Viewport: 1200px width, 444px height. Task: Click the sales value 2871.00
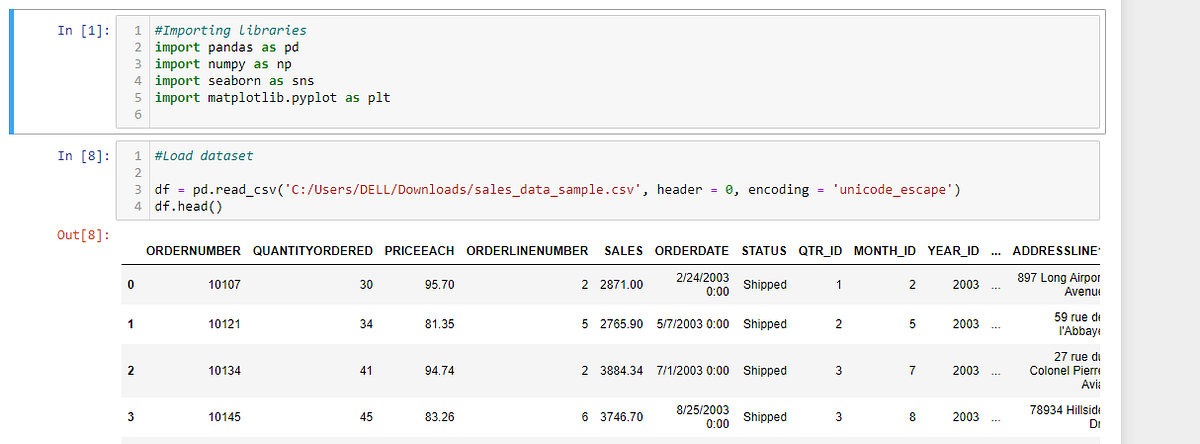click(x=621, y=285)
